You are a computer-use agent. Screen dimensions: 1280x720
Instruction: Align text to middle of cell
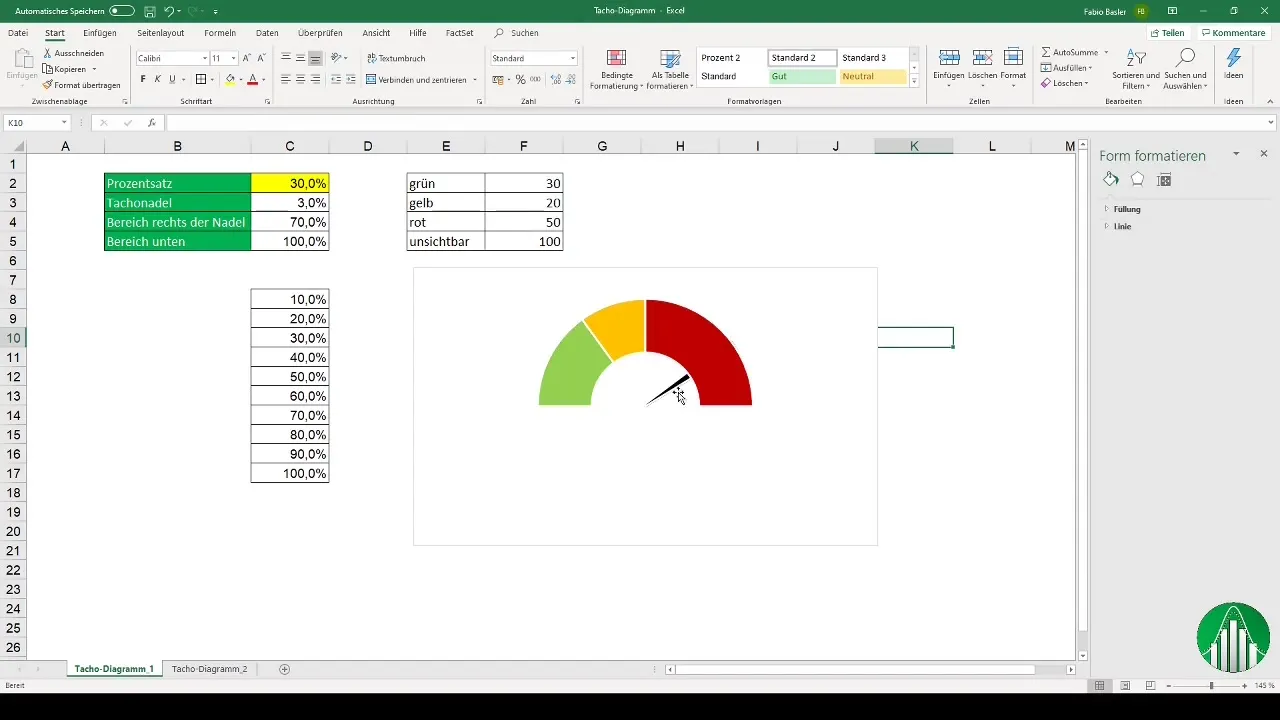[x=300, y=58]
